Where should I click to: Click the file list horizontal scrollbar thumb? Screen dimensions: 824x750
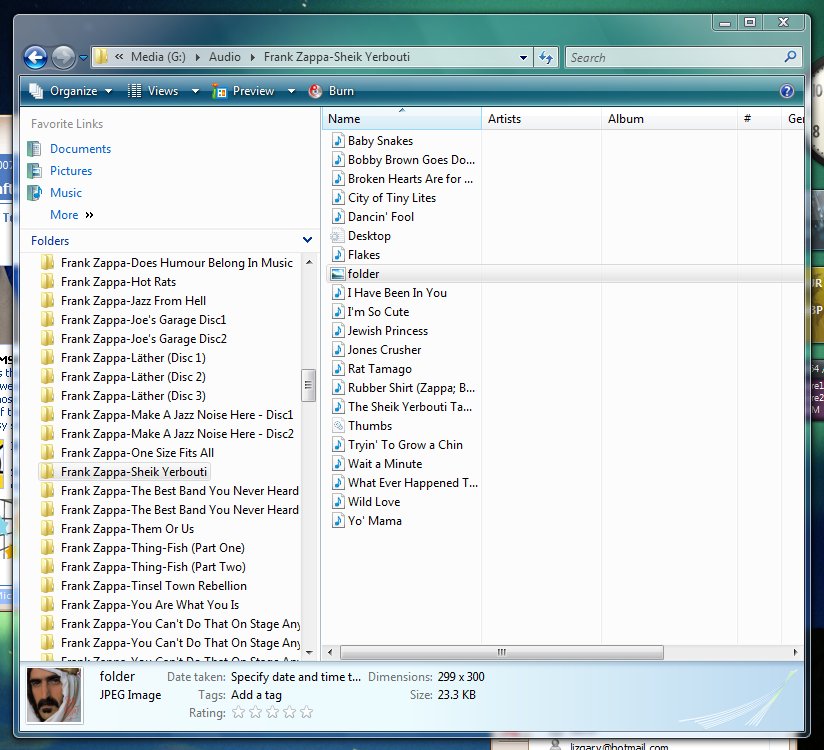point(502,652)
